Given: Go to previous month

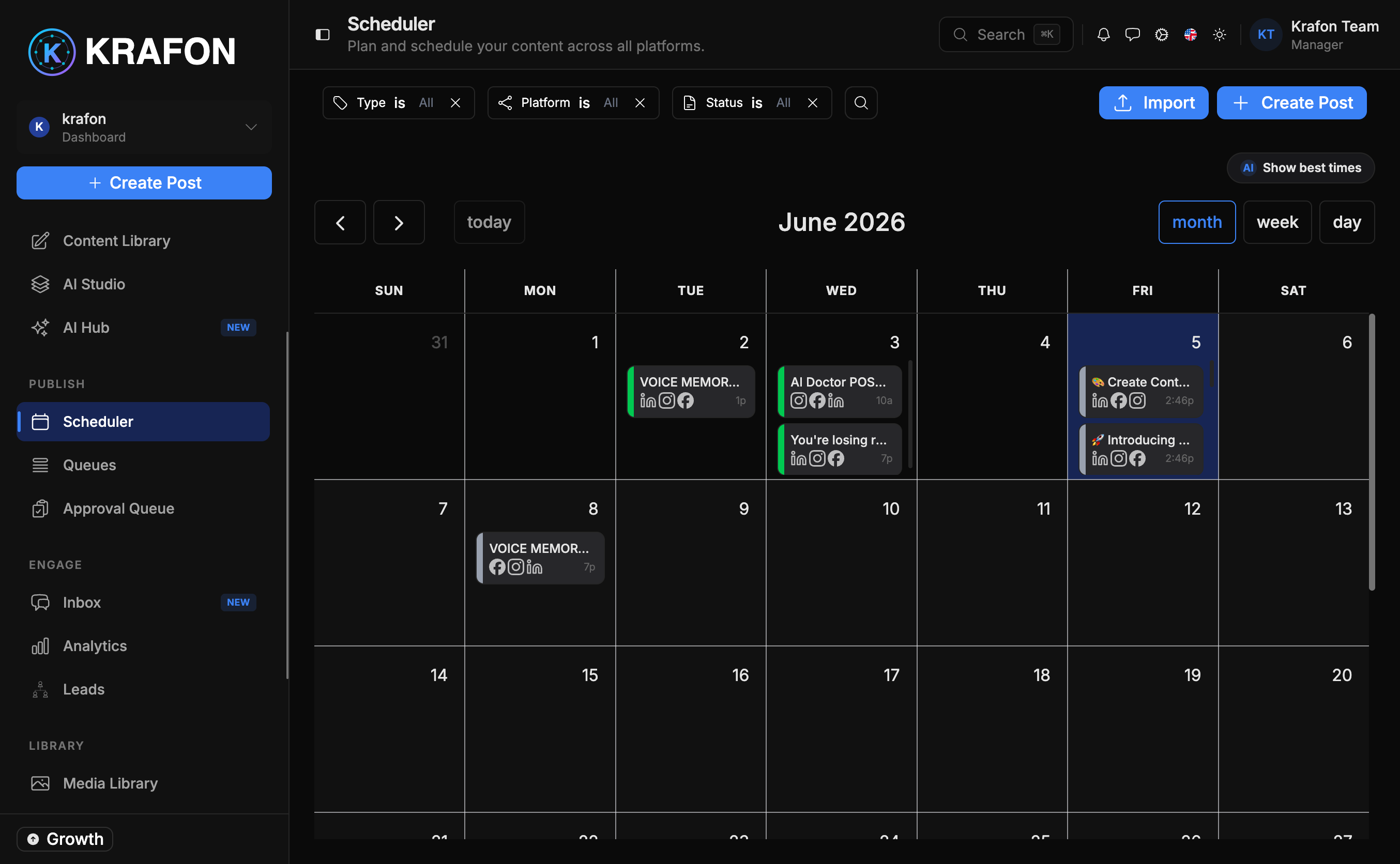Looking at the screenshot, I should [x=340, y=222].
